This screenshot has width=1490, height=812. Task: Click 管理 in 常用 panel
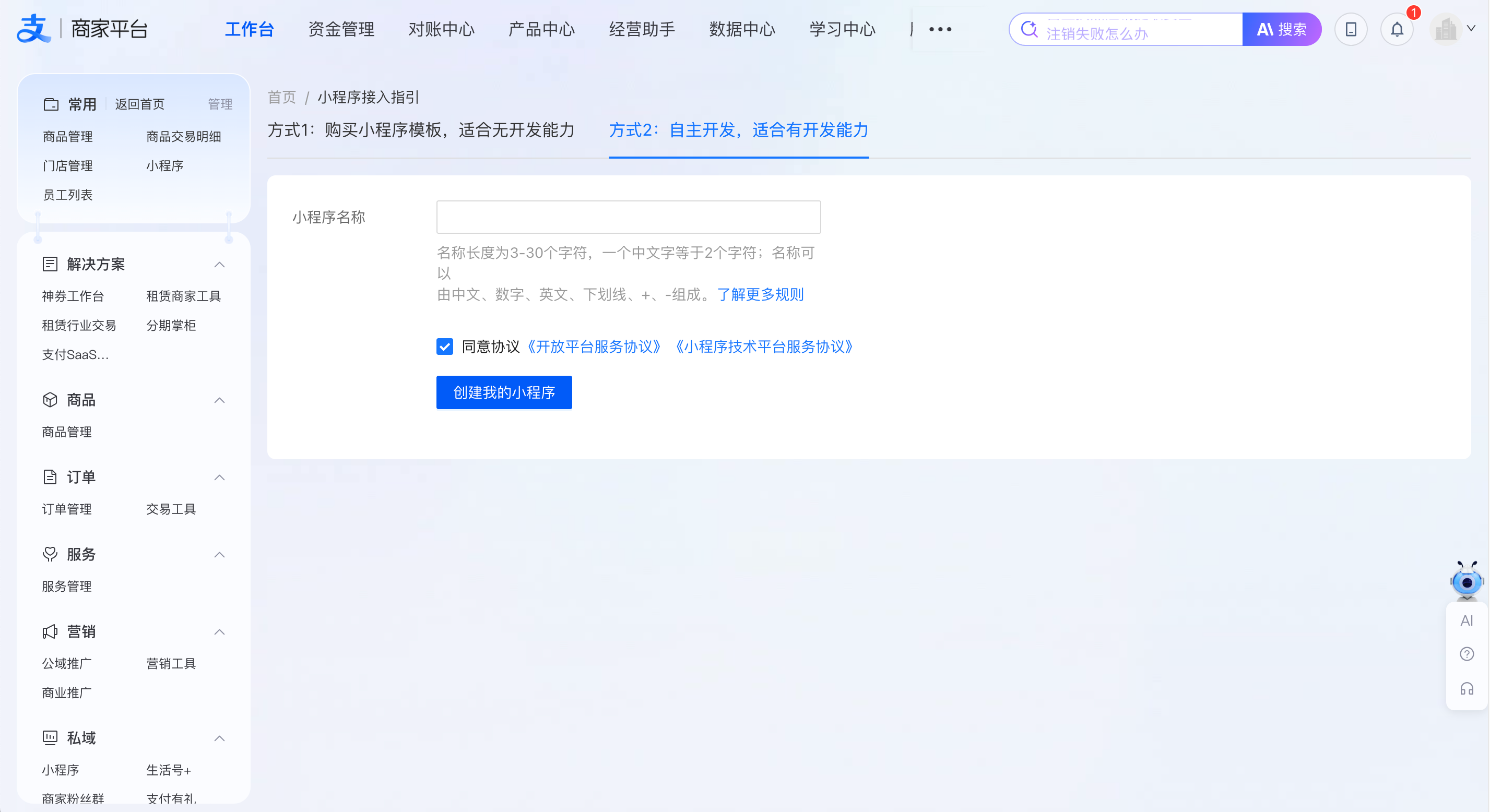pos(220,104)
